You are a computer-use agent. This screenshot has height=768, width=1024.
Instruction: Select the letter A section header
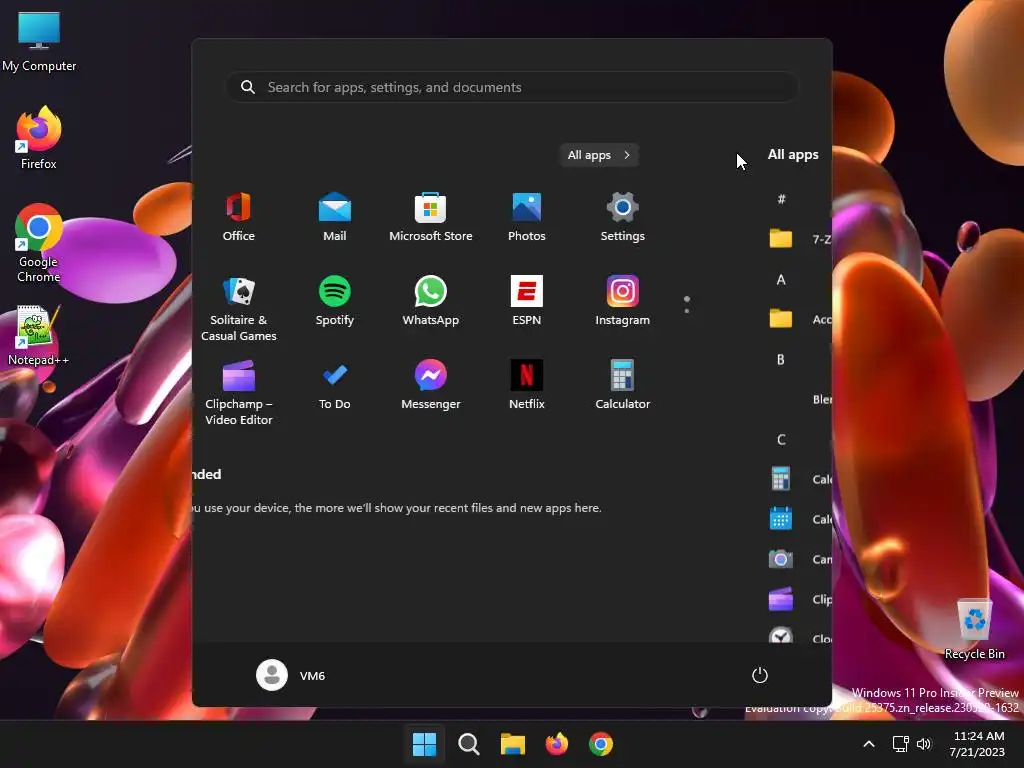click(781, 280)
